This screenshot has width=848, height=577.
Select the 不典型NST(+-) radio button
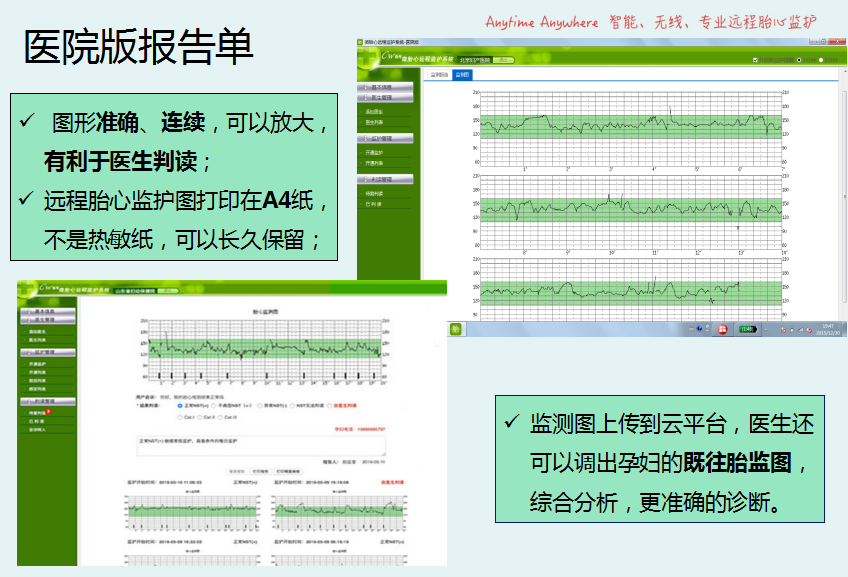(214, 406)
